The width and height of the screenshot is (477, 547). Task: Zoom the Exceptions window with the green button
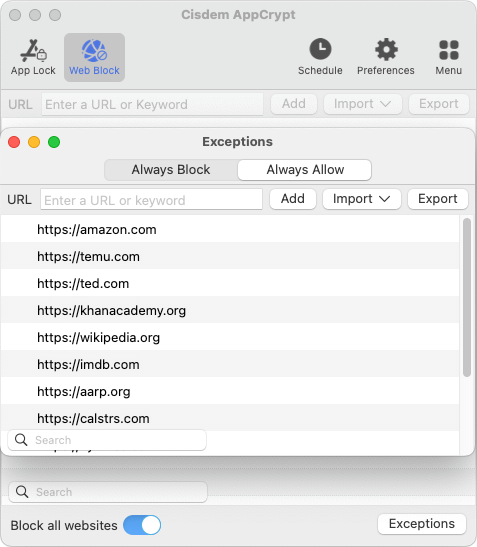pyautogui.click(x=54, y=142)
